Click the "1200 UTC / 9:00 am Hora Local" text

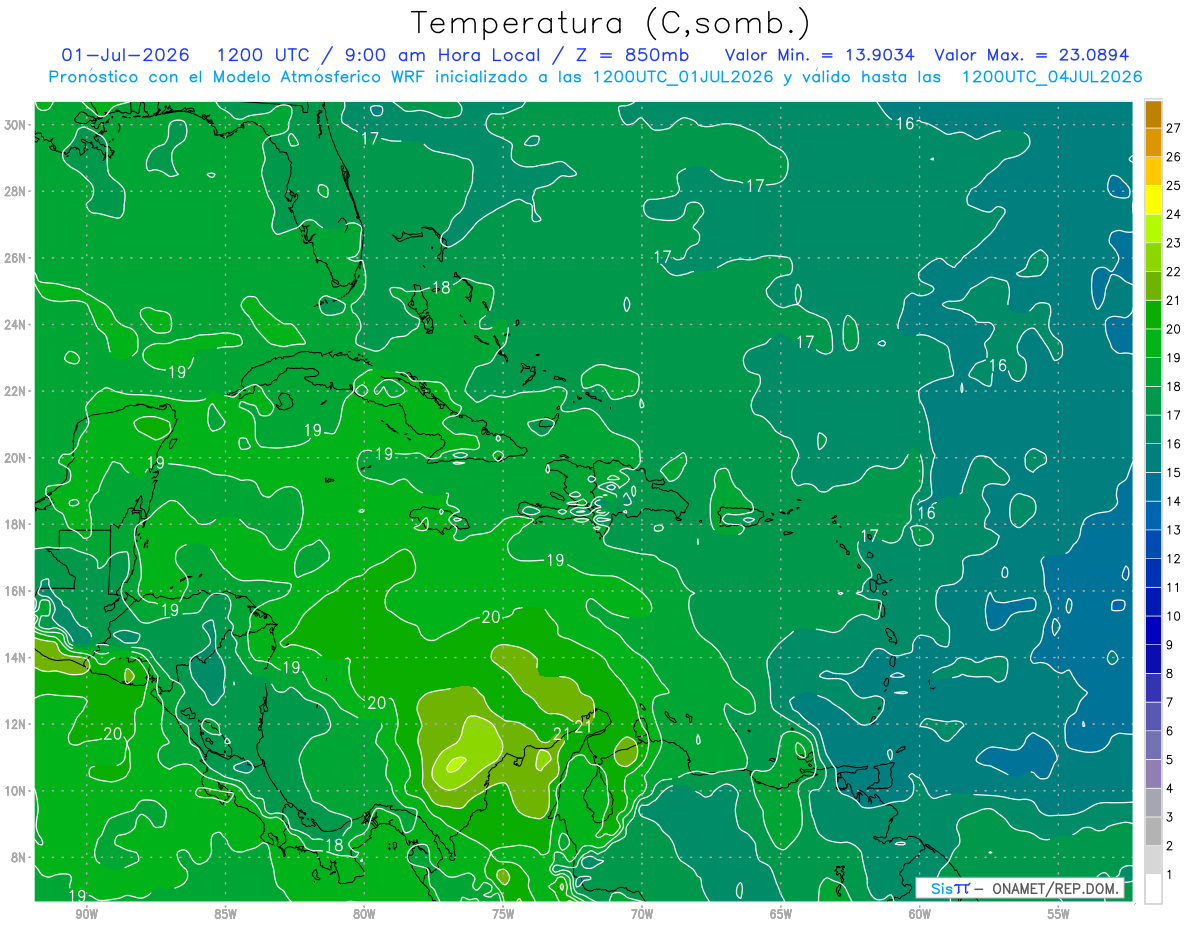point(380,55)
